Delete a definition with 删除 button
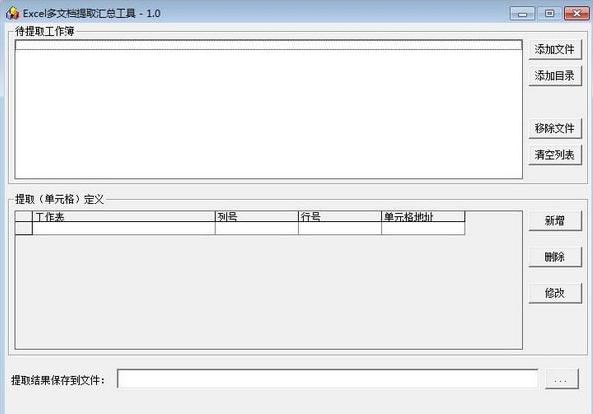Viewport: 593px width, 414px height. pos(555,257)
